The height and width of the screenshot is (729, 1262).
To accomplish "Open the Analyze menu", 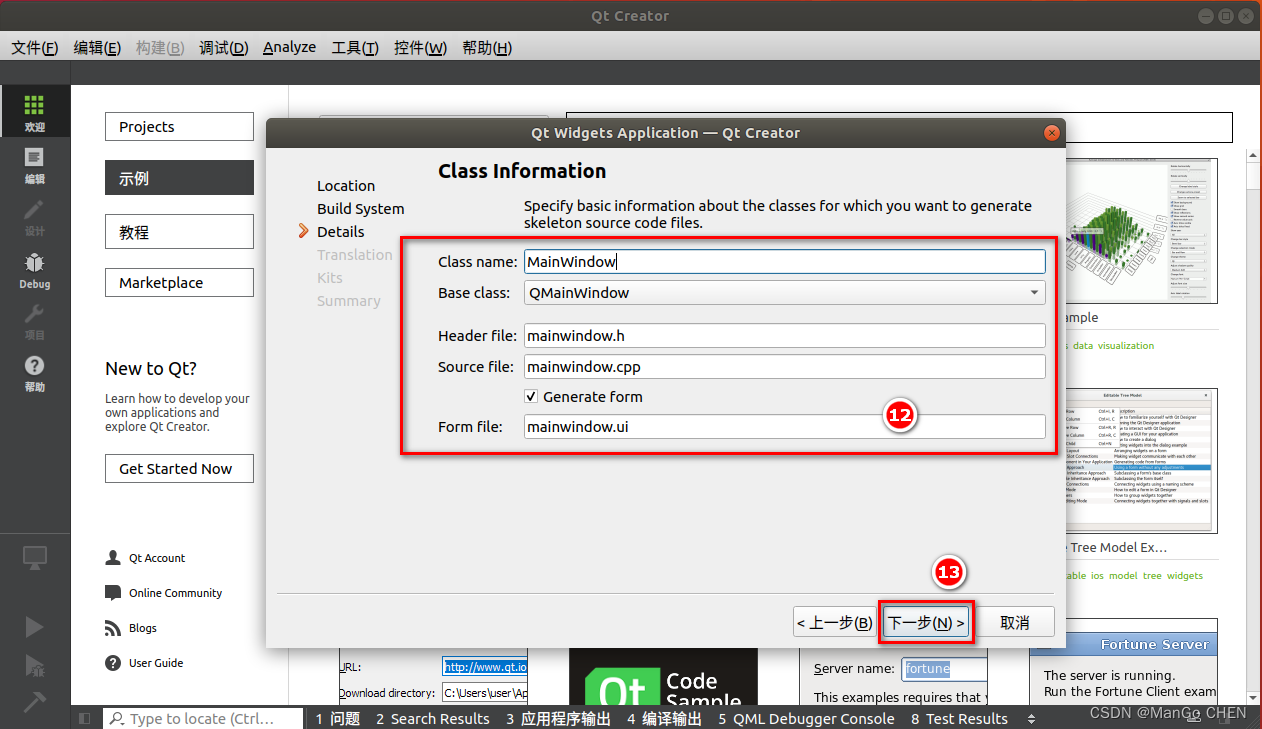I will click(x=290, y=47).
